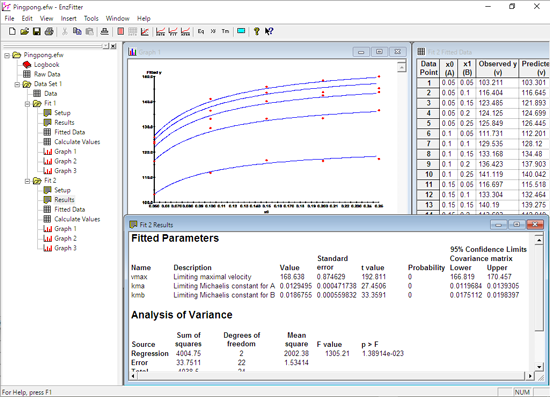Open Raw Data in the tree
The width and height of the screenshot is (550, 397).
(47, 74)
